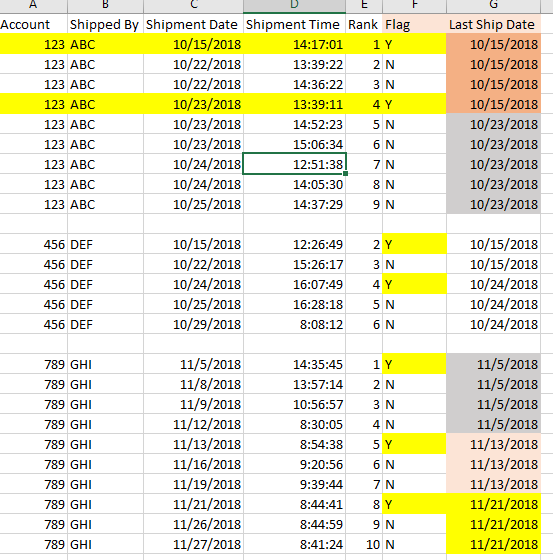
Task: Click the Account header cell
Action: click(x=34, y=24)
